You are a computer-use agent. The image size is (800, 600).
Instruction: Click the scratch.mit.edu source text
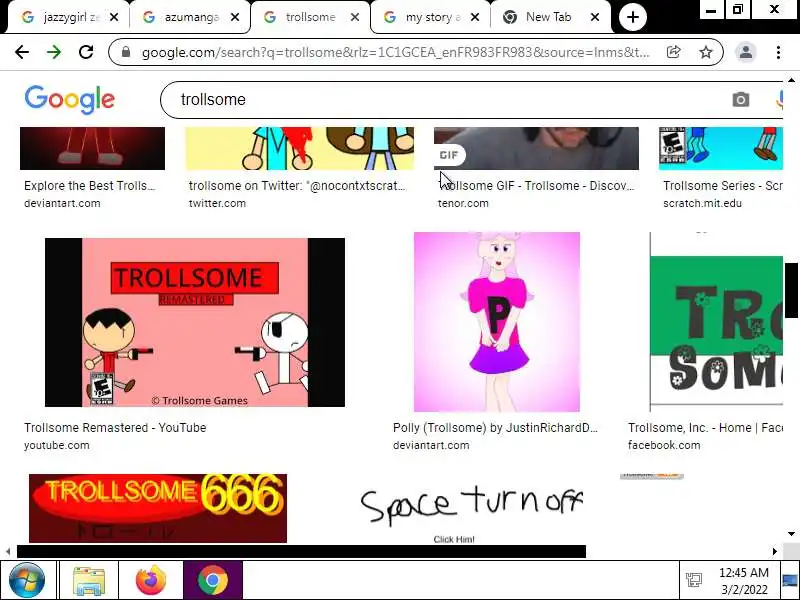(x=702, y=203)
